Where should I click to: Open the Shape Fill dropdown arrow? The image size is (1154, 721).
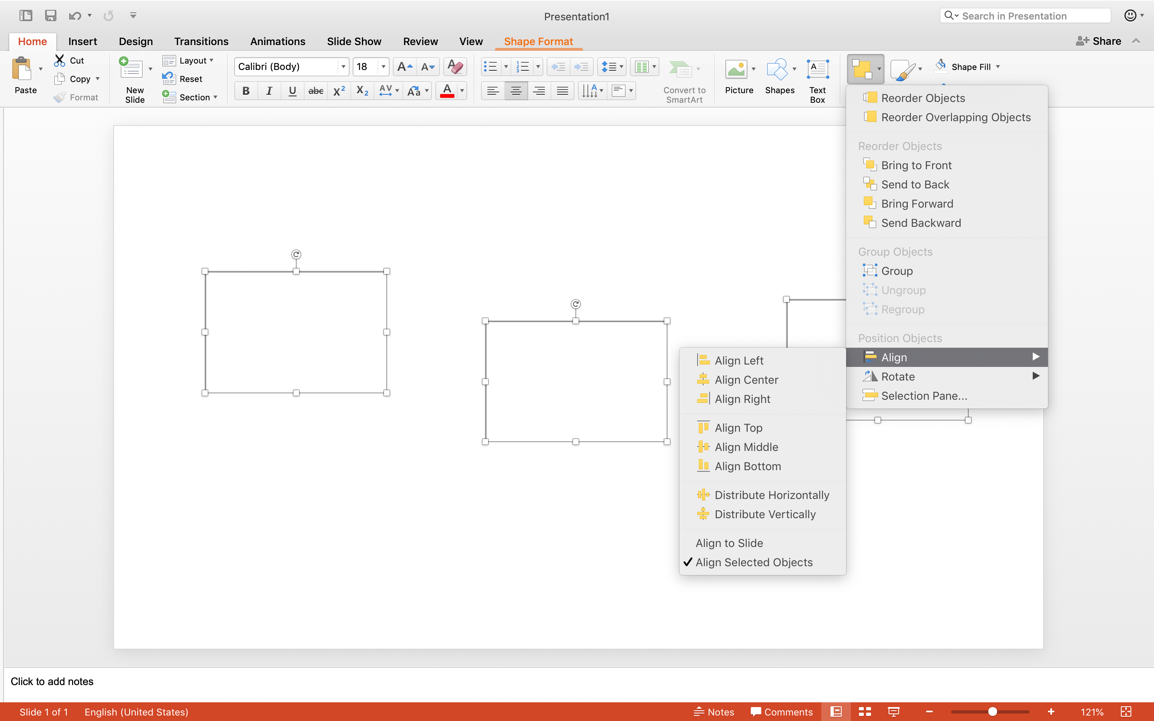[x=998, y=67]
